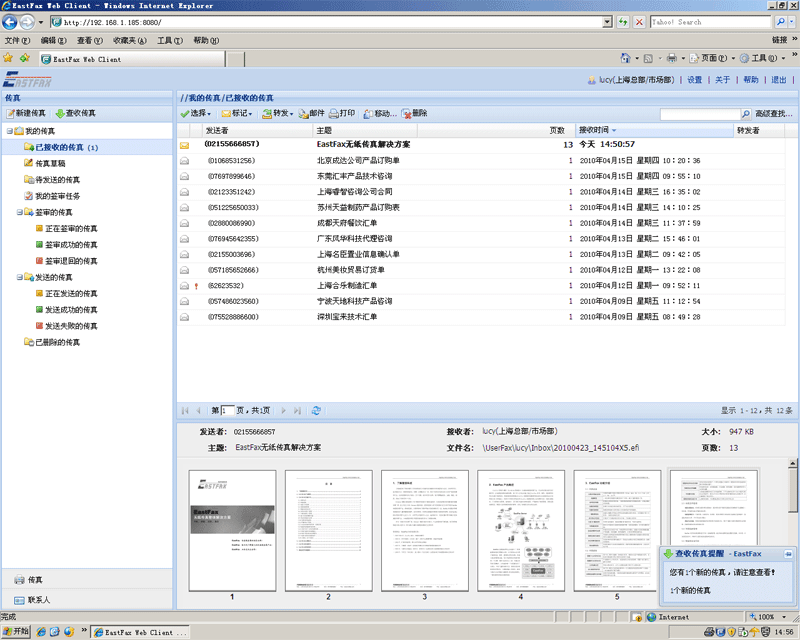The width and height of the screenshot is (800, 640).
Task: Switch to Fax (传真) panel at sidebar bottom
Action: [87, 580]
